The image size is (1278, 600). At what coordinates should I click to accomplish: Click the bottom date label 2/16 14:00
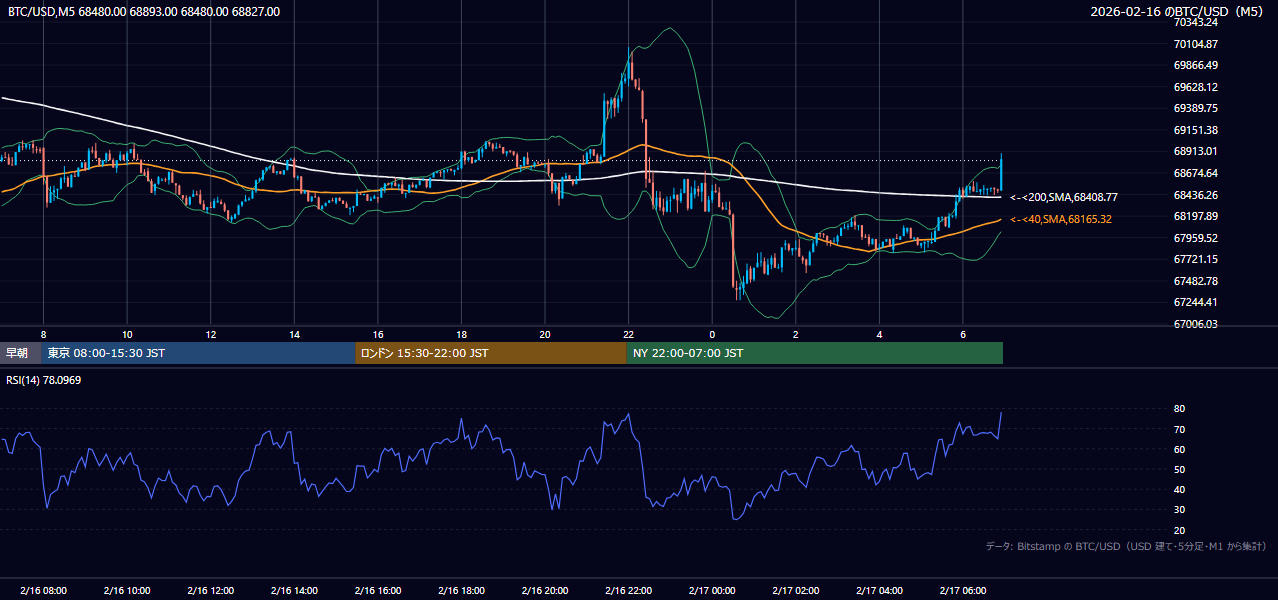(x=294, y=590)
